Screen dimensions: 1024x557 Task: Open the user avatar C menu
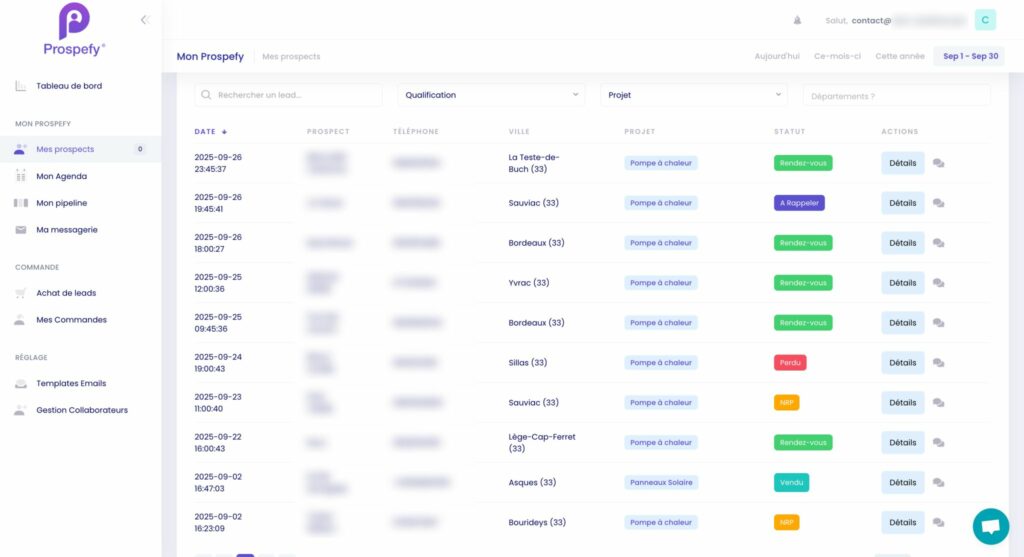pos(985,20)
